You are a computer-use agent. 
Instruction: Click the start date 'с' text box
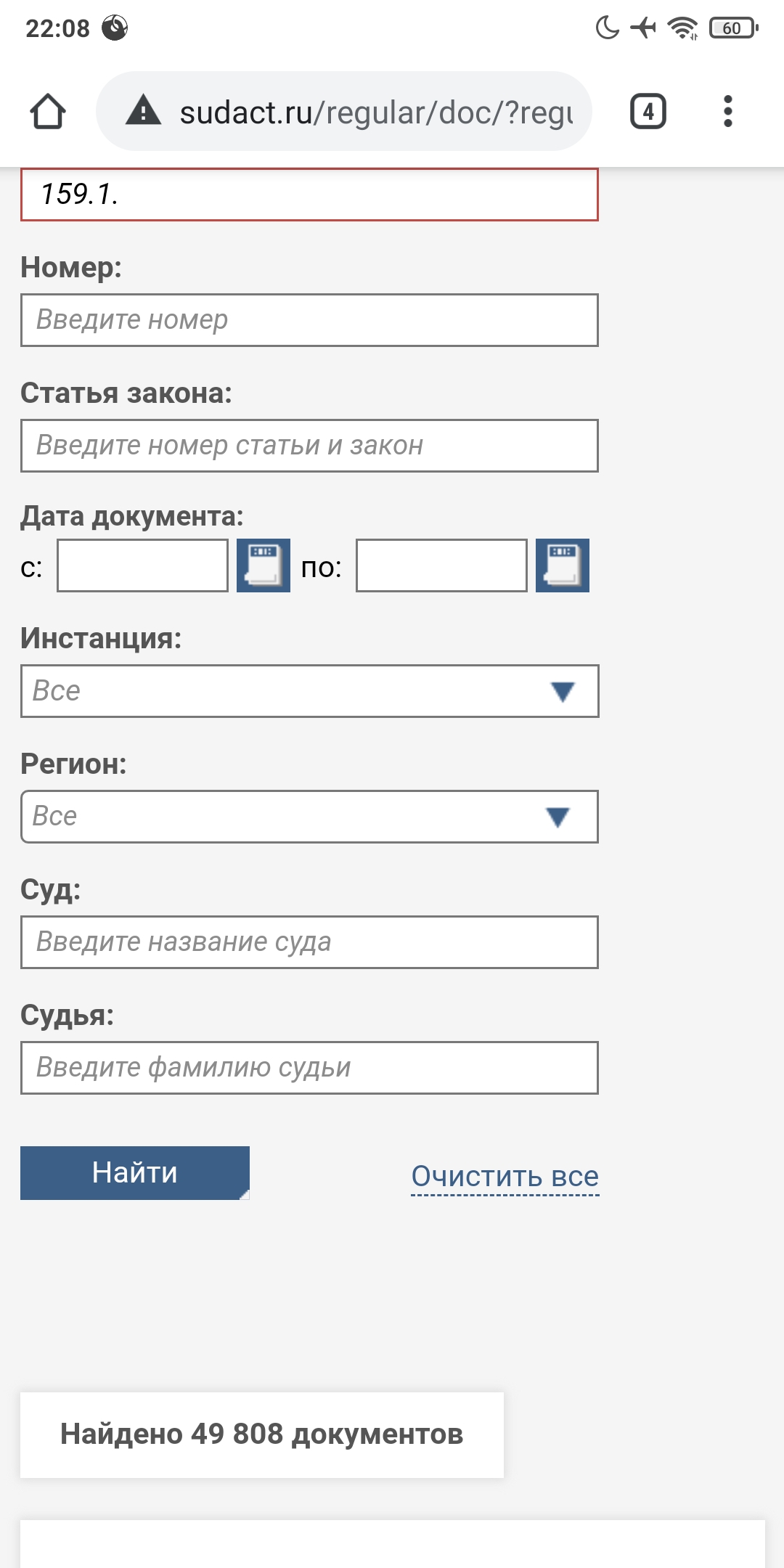(x=142, y=565)
